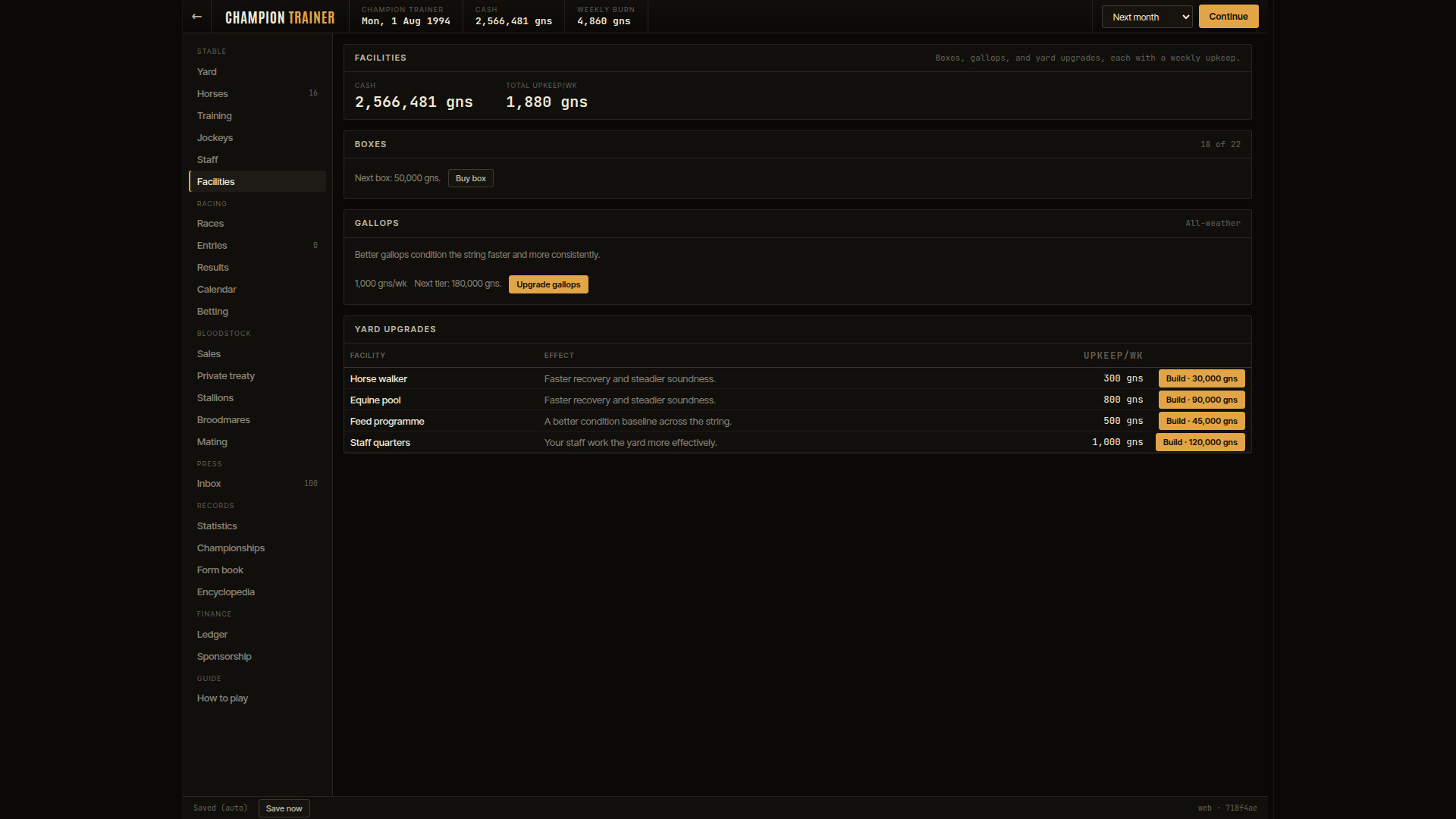
Task: Open How to play guide
Action: 258,698
